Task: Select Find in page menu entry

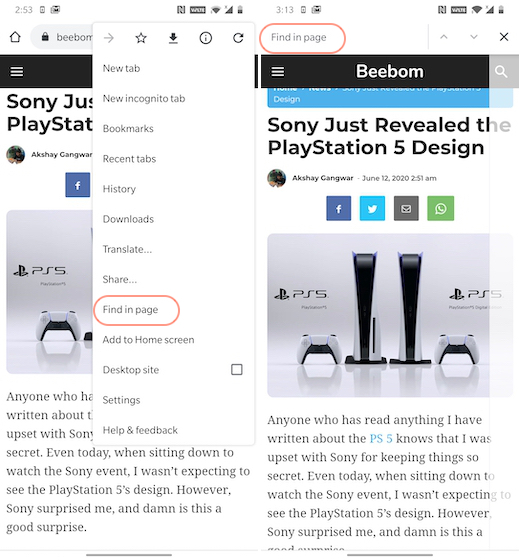Action: [x=130, y=310]
